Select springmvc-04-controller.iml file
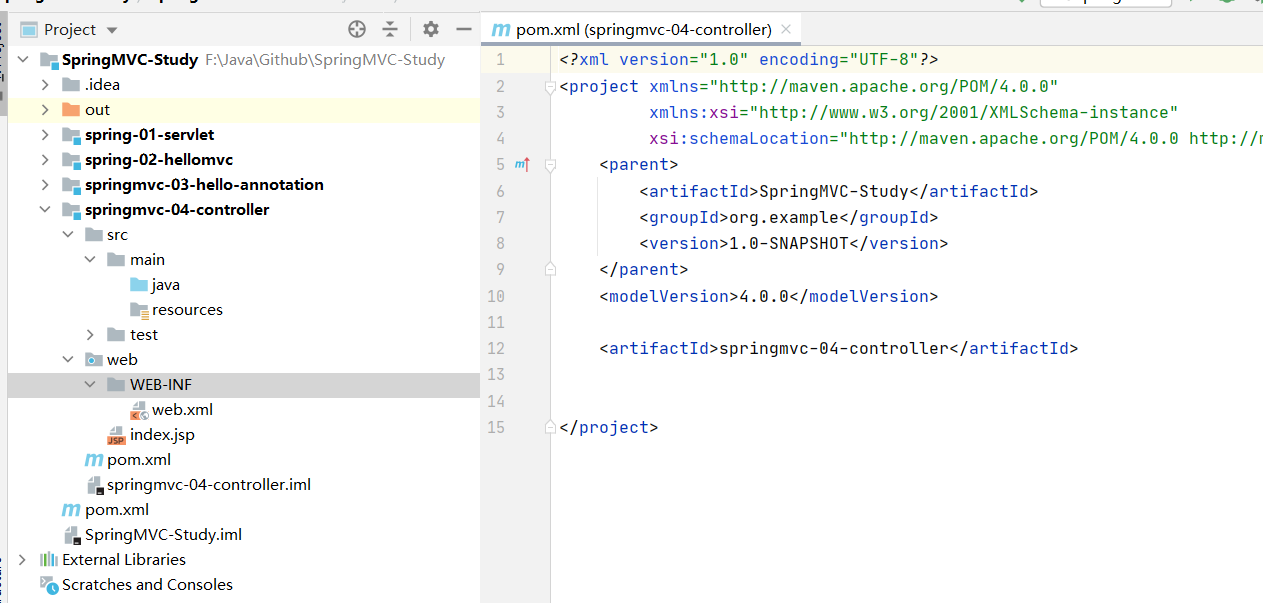This screenshot has height=603, width=1263. click(208, 485)
